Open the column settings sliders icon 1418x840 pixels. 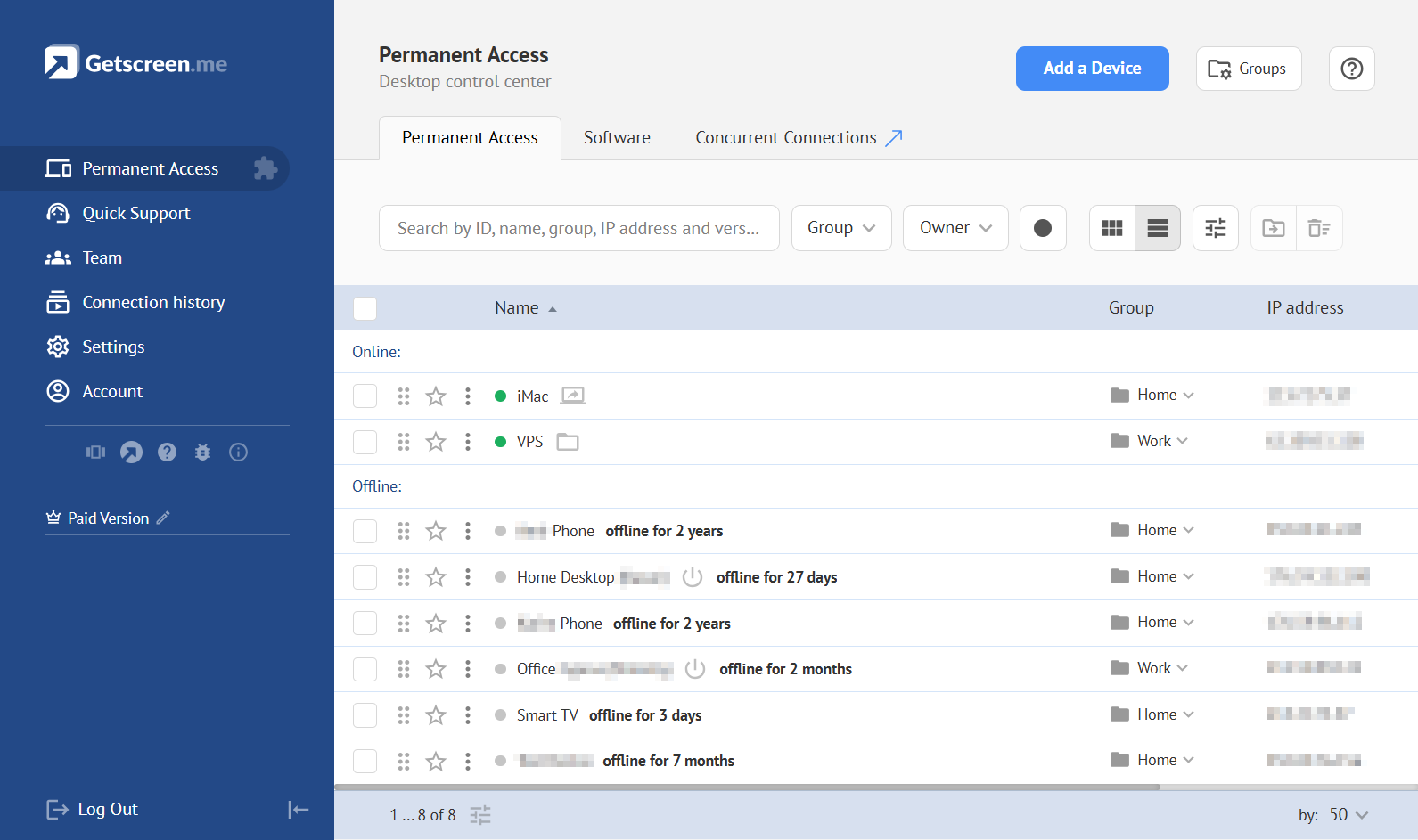click(1215, 228)
